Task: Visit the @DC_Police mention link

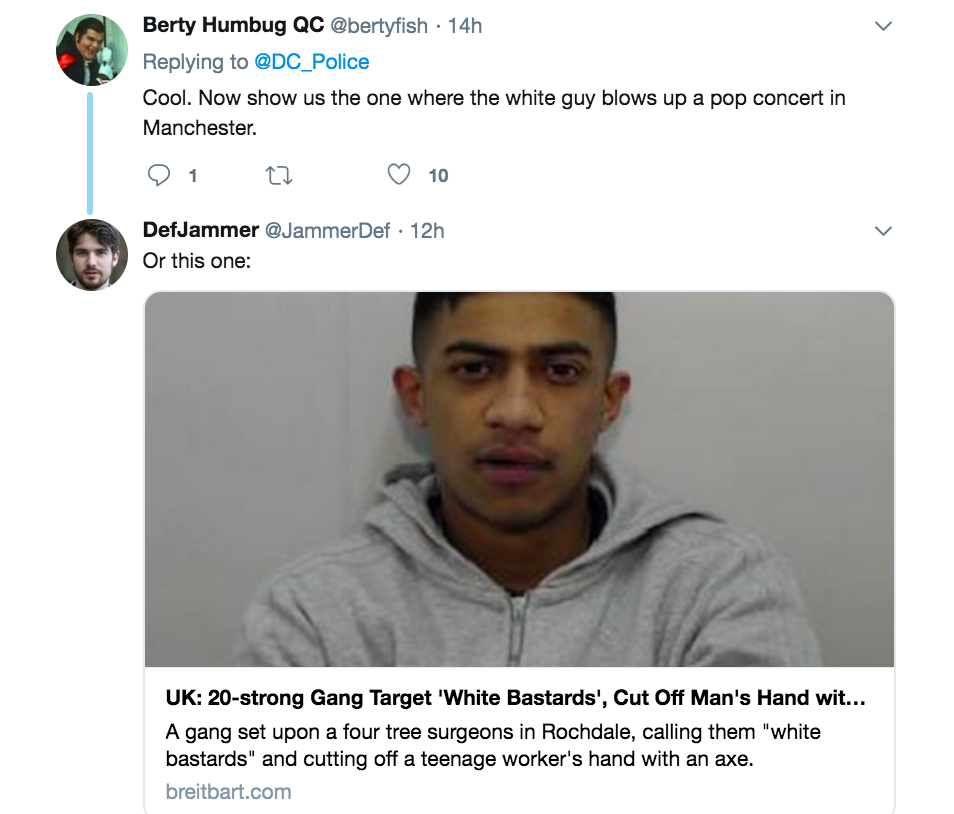Action: coord(311,62)
